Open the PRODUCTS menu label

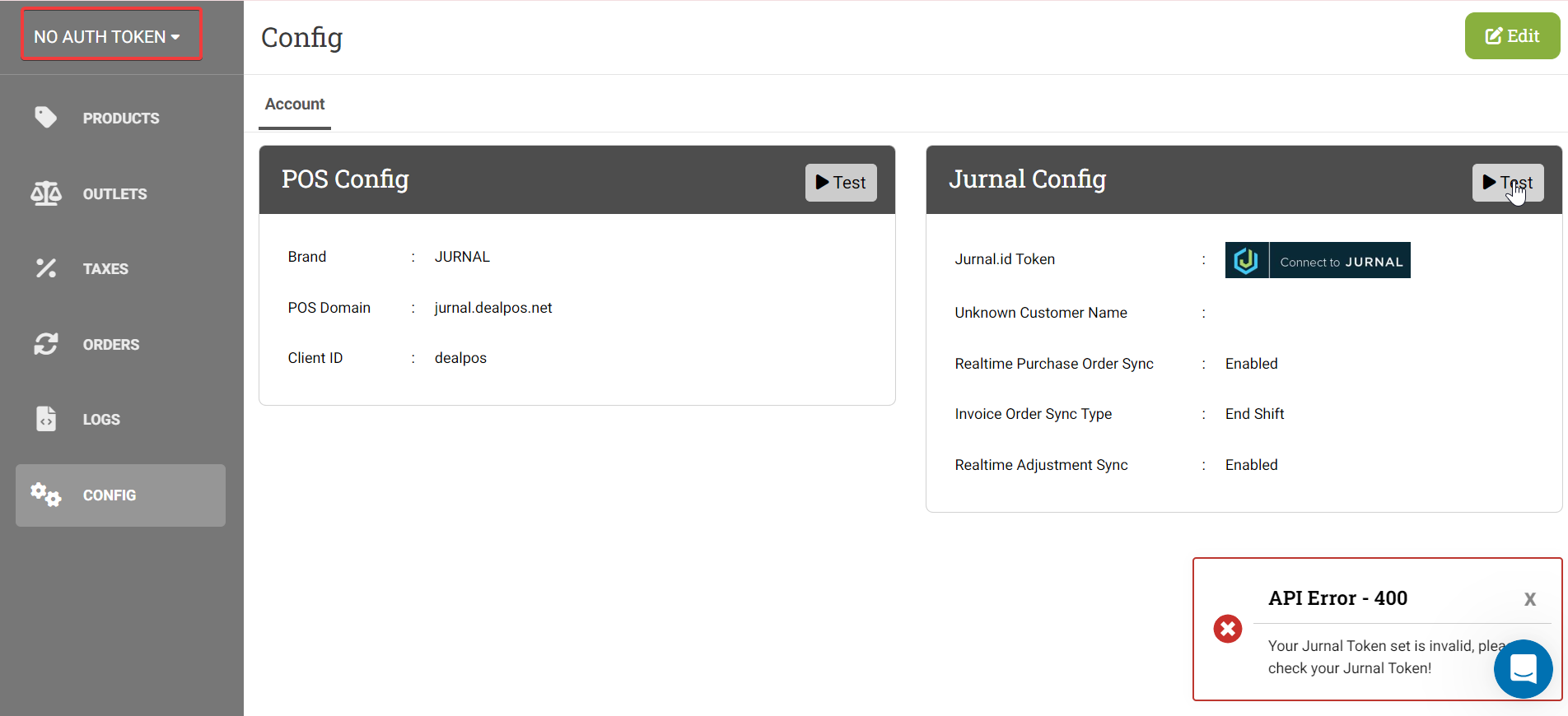[121, 119]
